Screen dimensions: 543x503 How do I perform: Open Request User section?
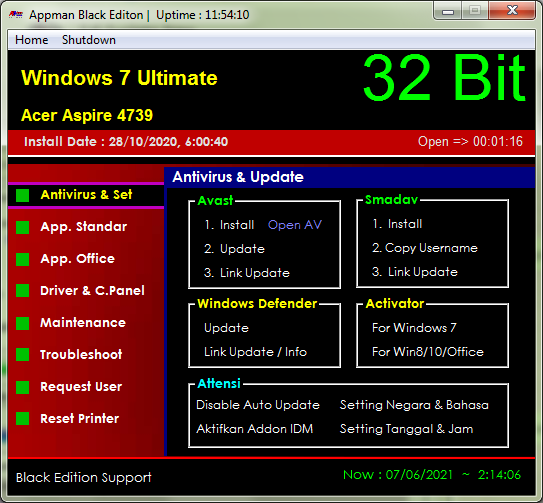81,386
